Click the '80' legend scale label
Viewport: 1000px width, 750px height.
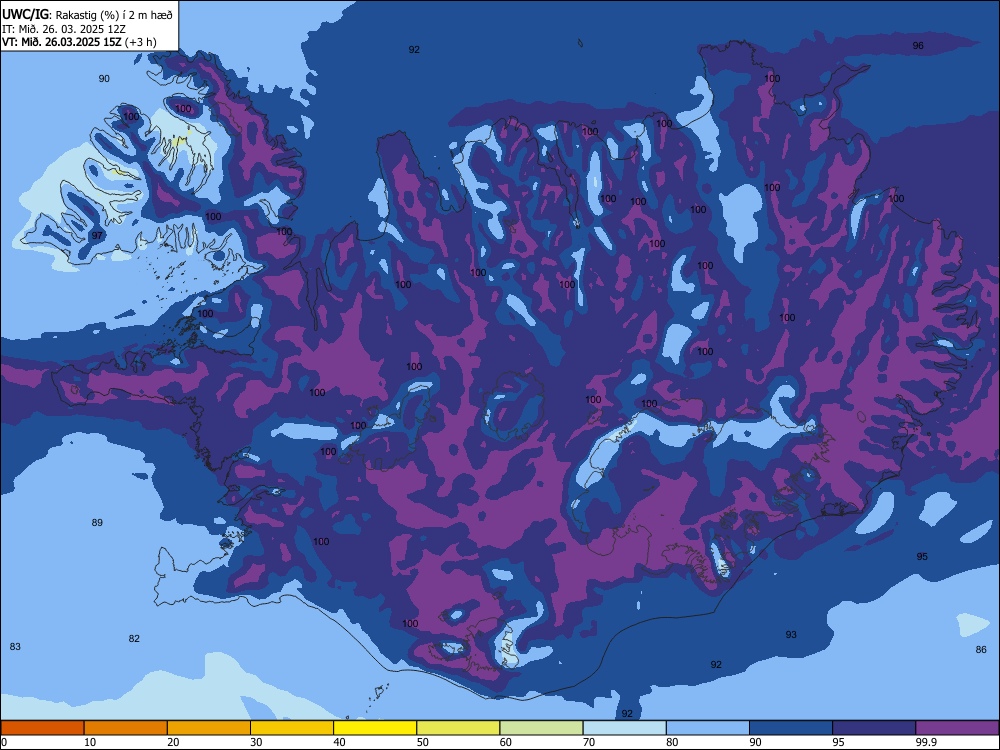(x=672, y=742)
